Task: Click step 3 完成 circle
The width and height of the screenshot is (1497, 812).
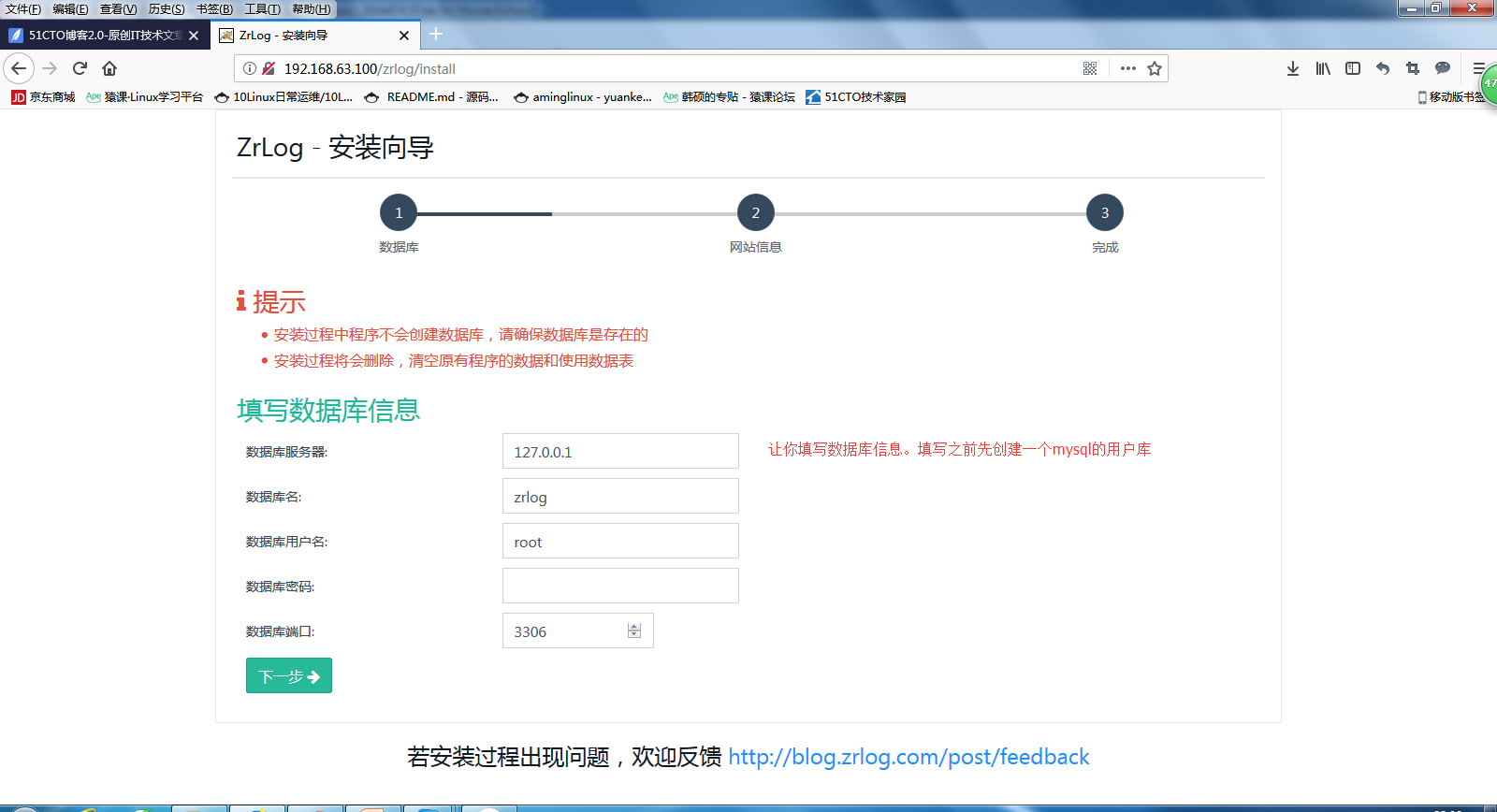Action: click(x=1105, y=212)
